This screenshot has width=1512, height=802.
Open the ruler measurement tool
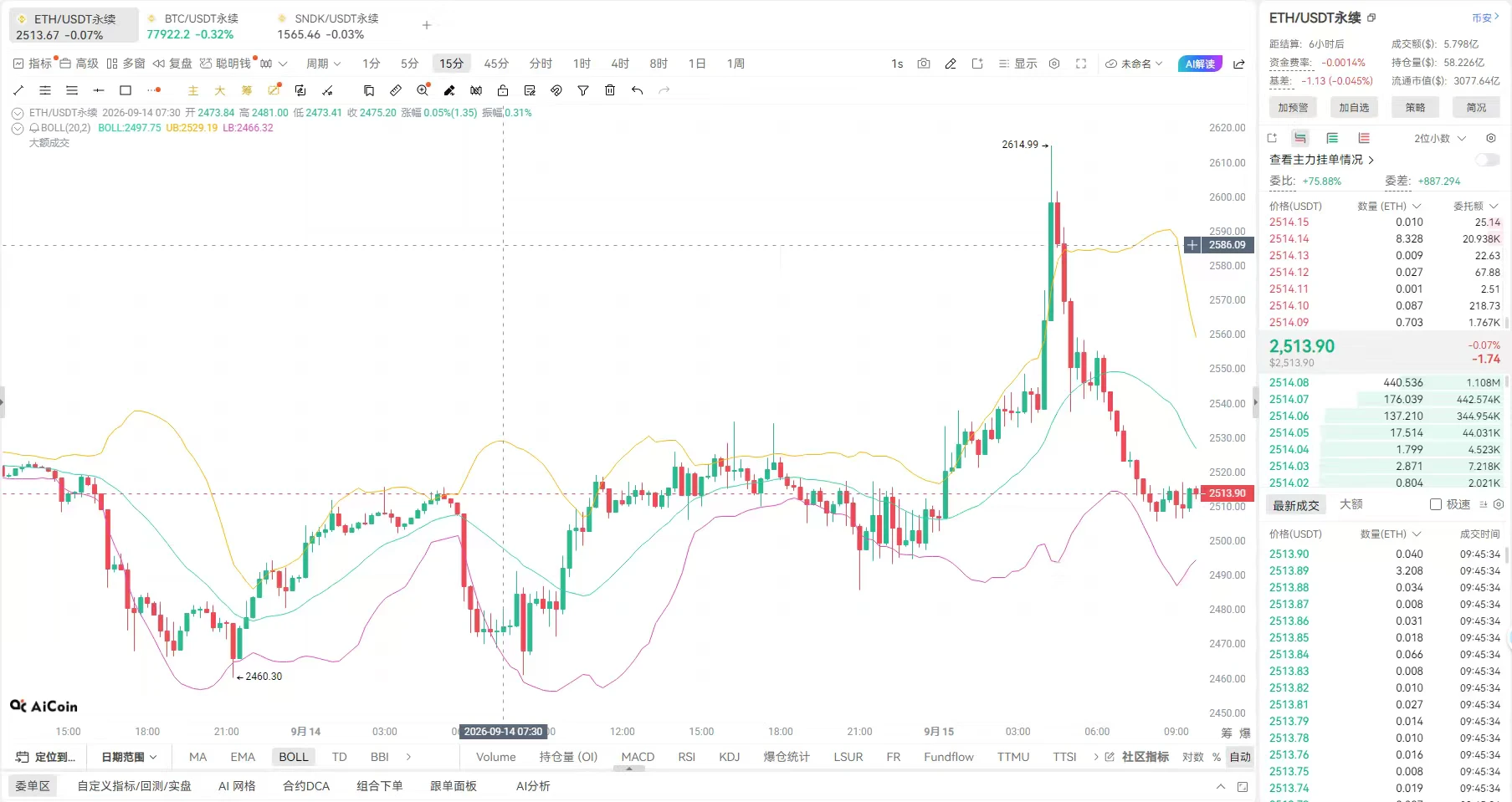pyautogui.click(x=396, y=90)
